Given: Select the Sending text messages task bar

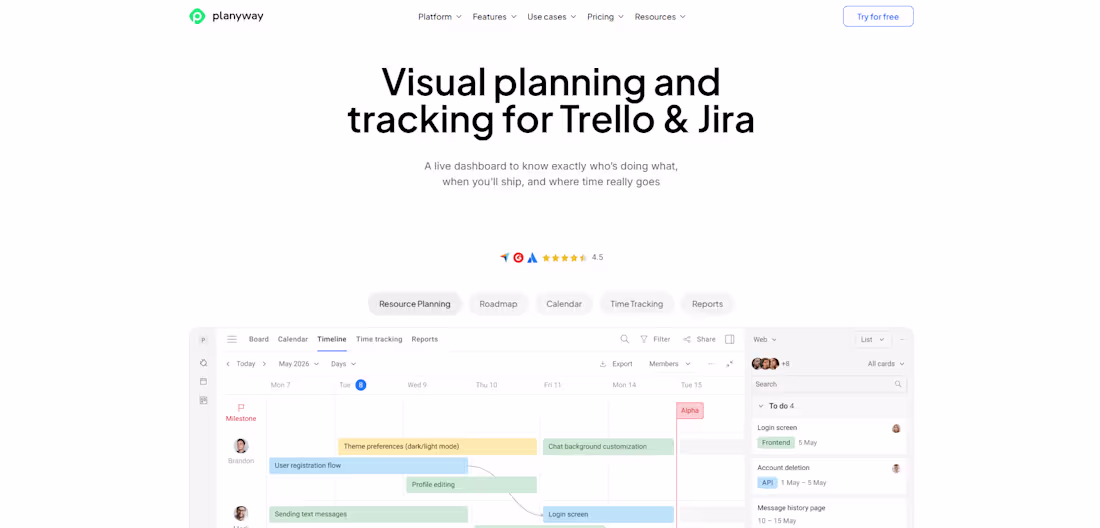Looking at the screenshot, I should click(x=368, y=514).
